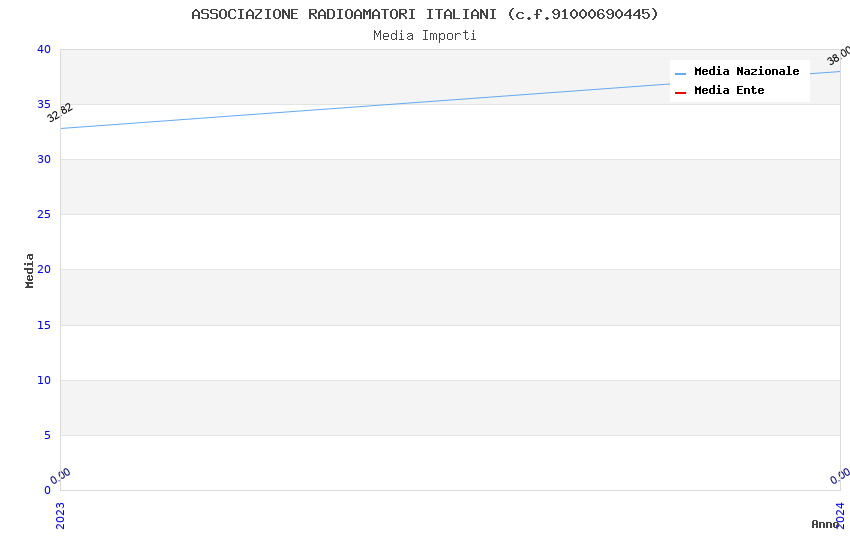
Task: Click the y-axis value 10
Action: 44,380
